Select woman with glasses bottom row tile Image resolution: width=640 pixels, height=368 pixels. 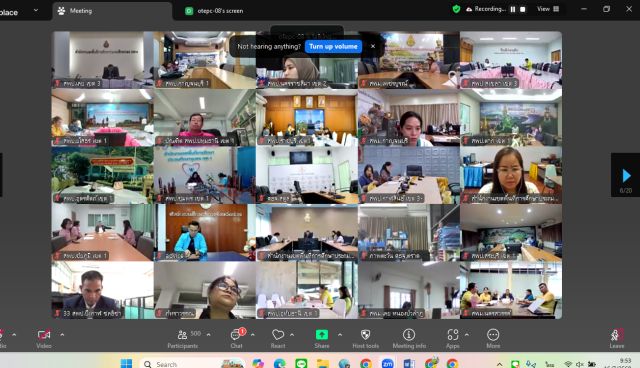205,290
